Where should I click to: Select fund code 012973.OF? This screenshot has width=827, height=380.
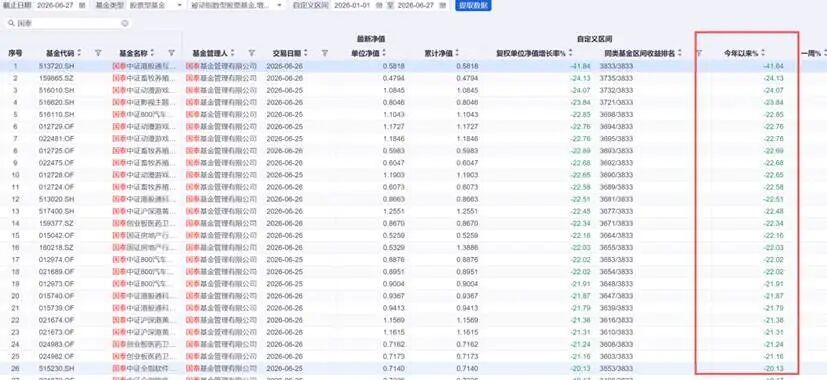(56, 284)
